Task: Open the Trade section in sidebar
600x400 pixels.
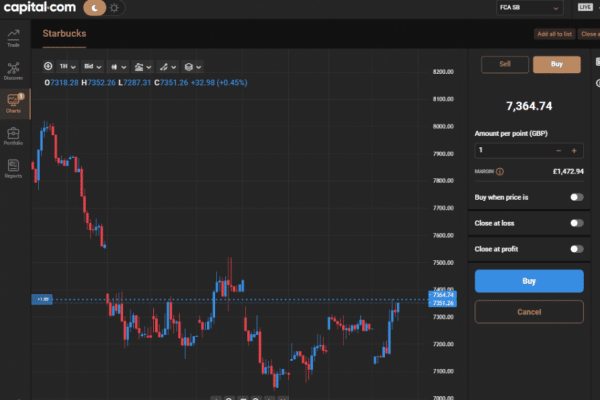Action: click(13, 38)
